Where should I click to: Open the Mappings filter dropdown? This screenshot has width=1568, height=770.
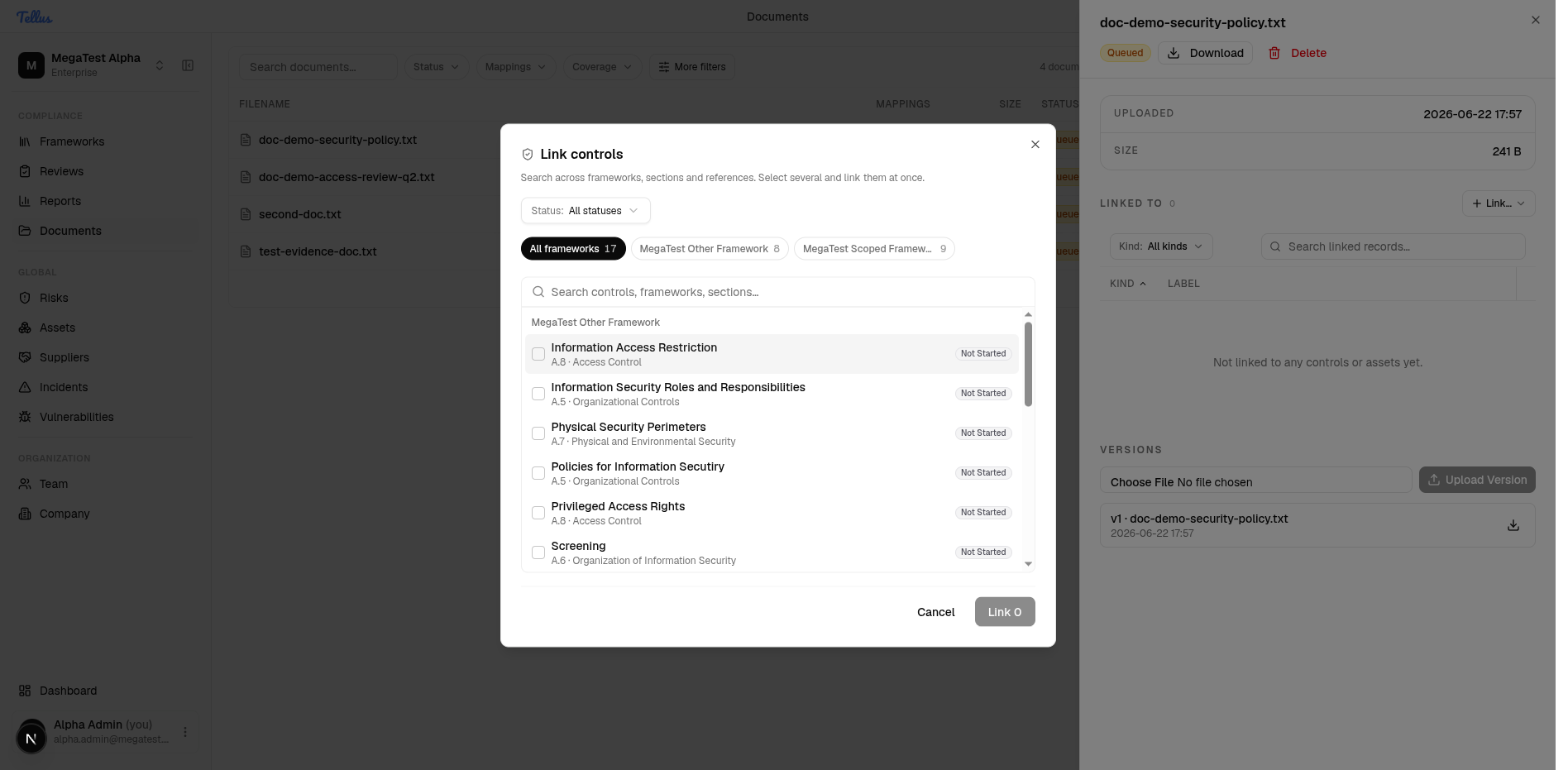pyautogui.click(x=515, y=67)
